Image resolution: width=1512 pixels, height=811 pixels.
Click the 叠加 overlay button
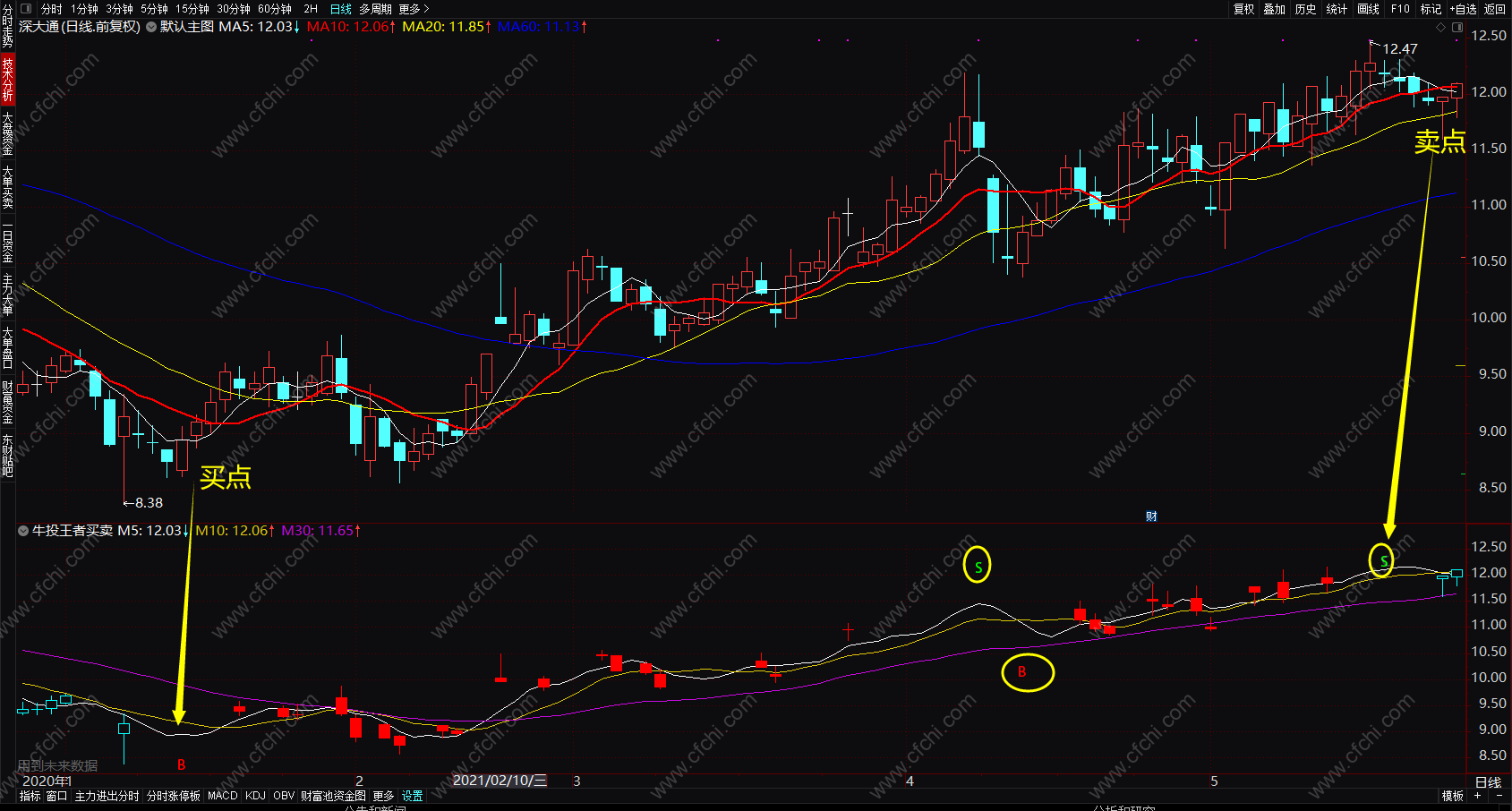[x=1275, y=9]
